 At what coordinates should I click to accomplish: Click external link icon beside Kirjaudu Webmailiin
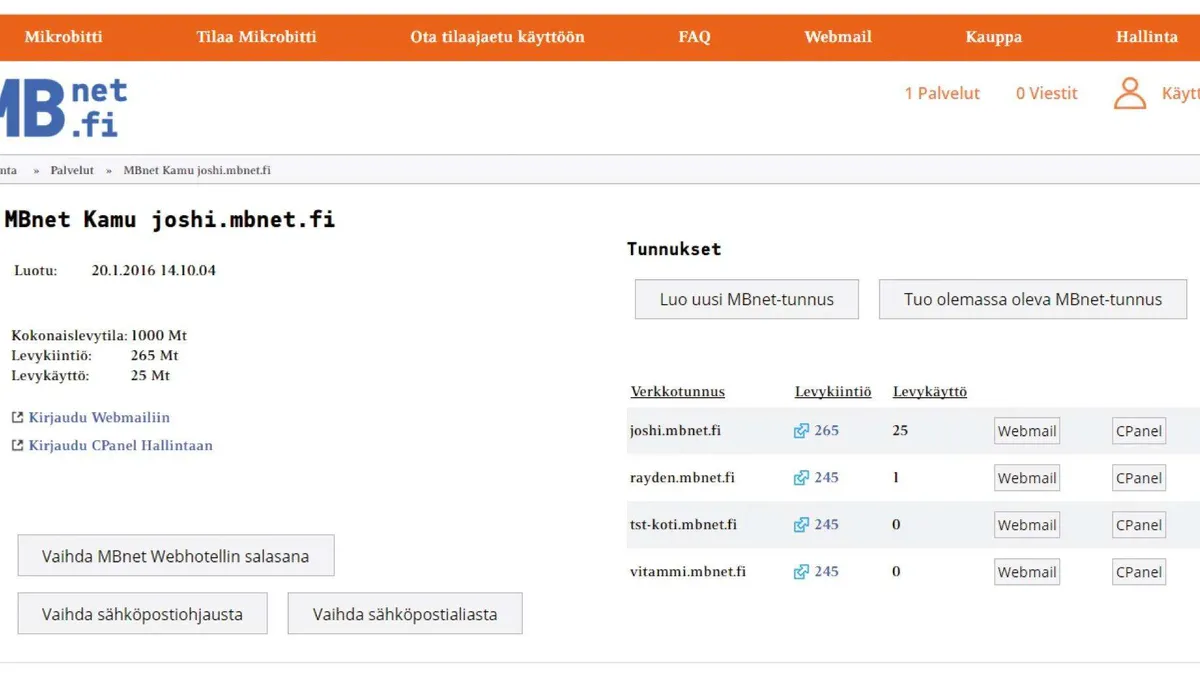tap(17, 417)
